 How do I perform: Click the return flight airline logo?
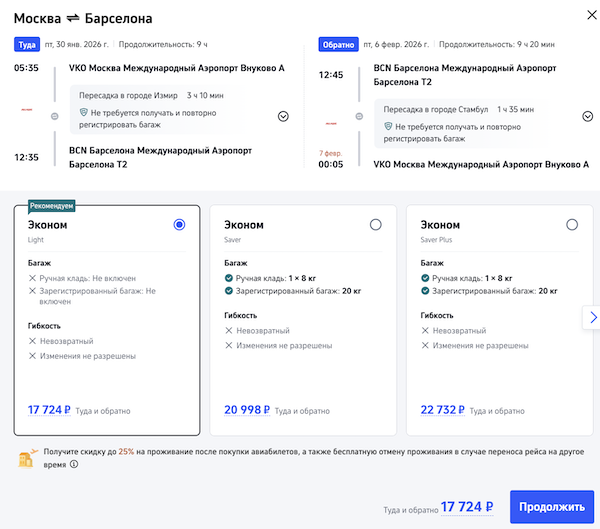pos(330,121)
